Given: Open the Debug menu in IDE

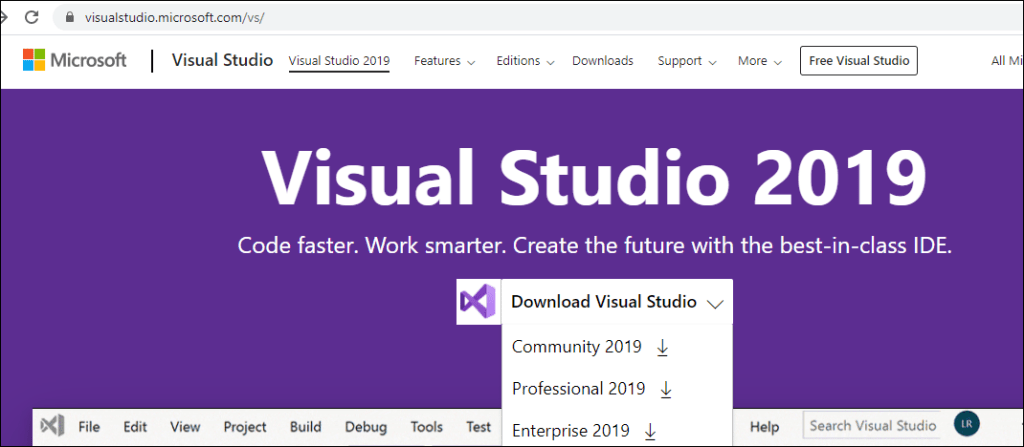Looking at the screenshot, I should (x=365, y=427).
